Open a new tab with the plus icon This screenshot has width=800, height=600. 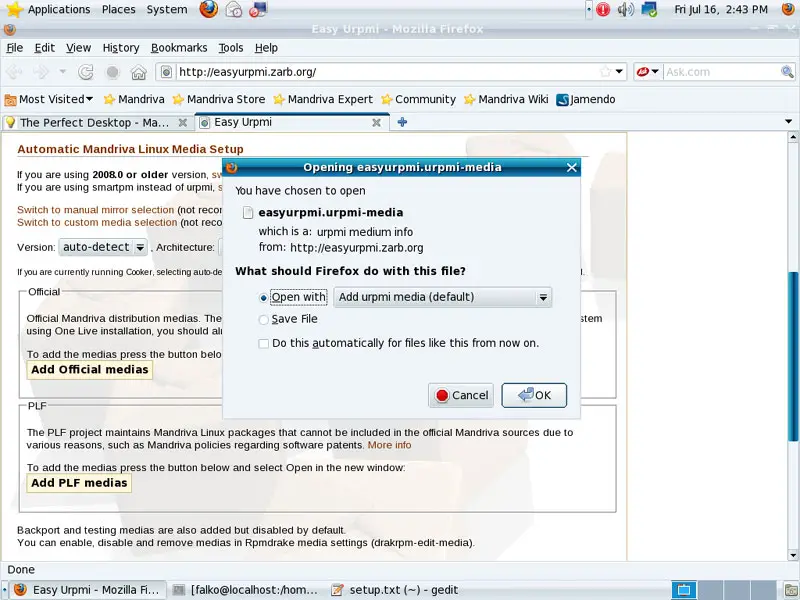[x=402, y=122]
